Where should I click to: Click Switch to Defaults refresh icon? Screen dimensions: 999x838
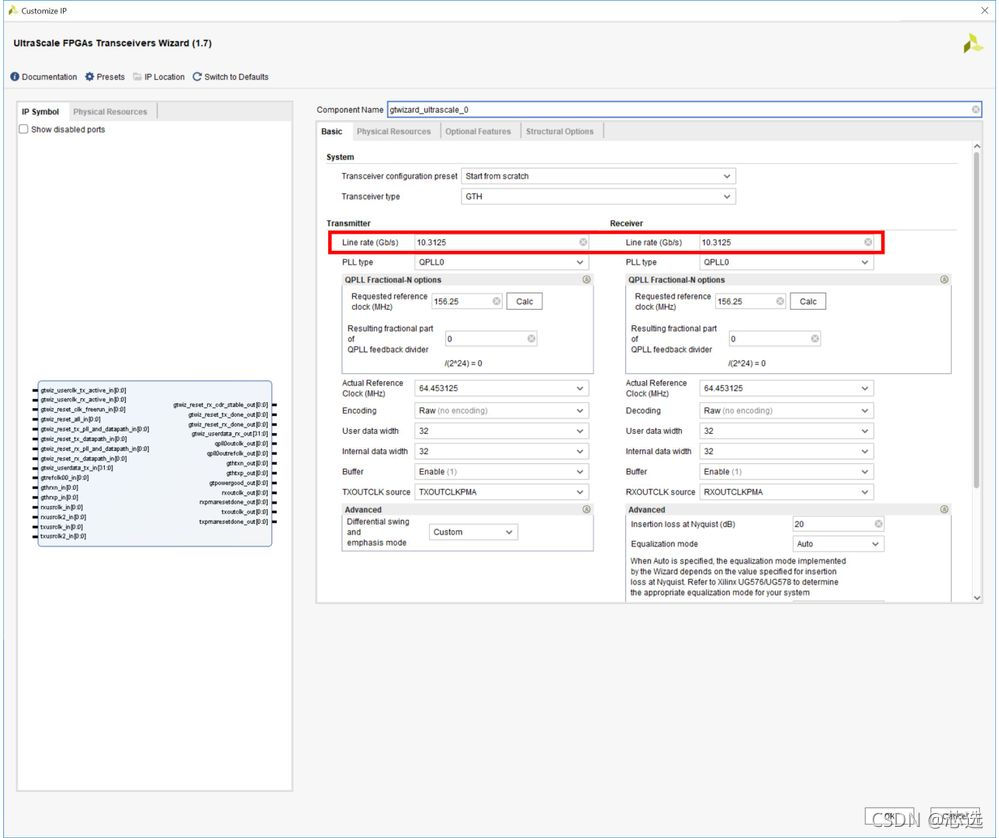tap(197, 76)
